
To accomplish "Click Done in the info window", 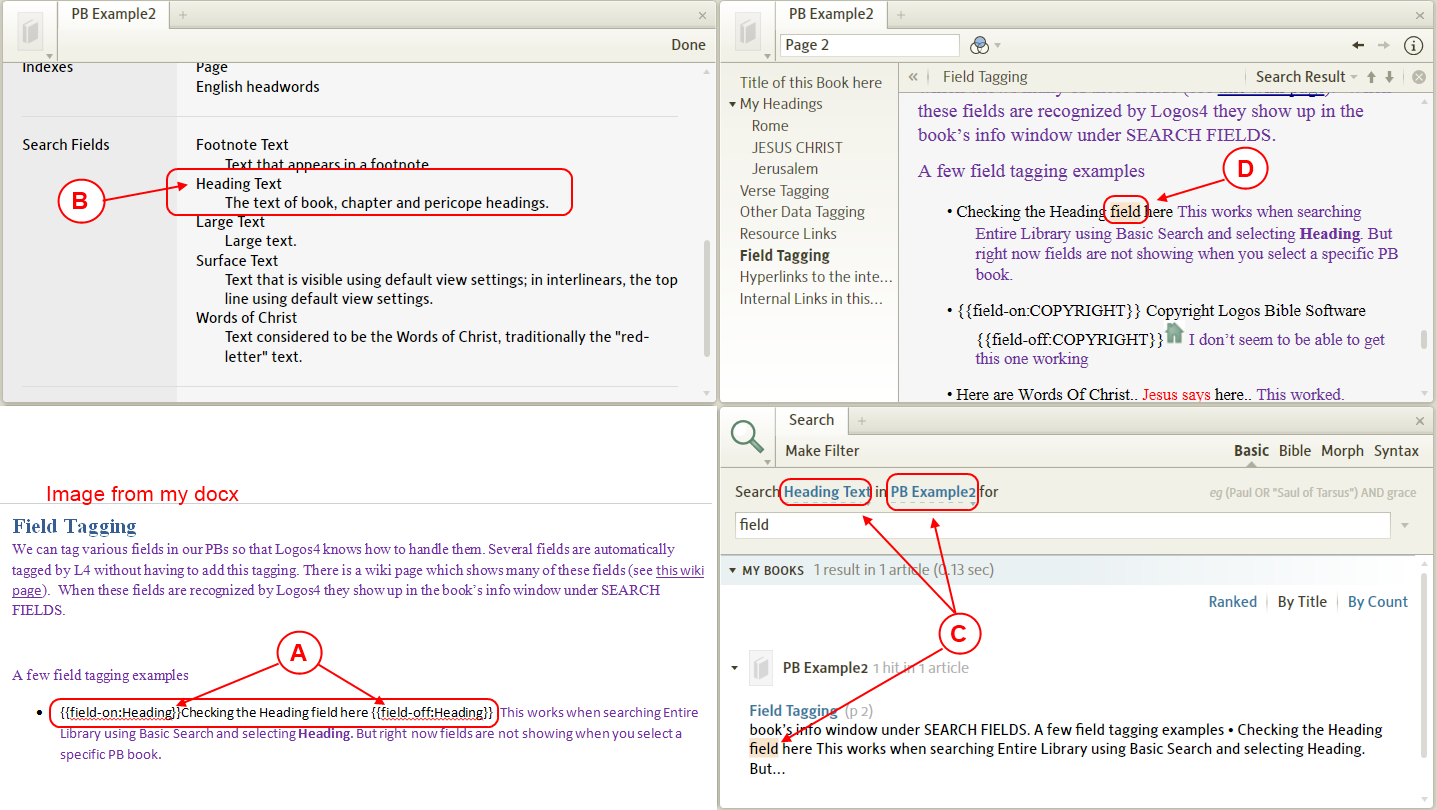I will 688,45.
